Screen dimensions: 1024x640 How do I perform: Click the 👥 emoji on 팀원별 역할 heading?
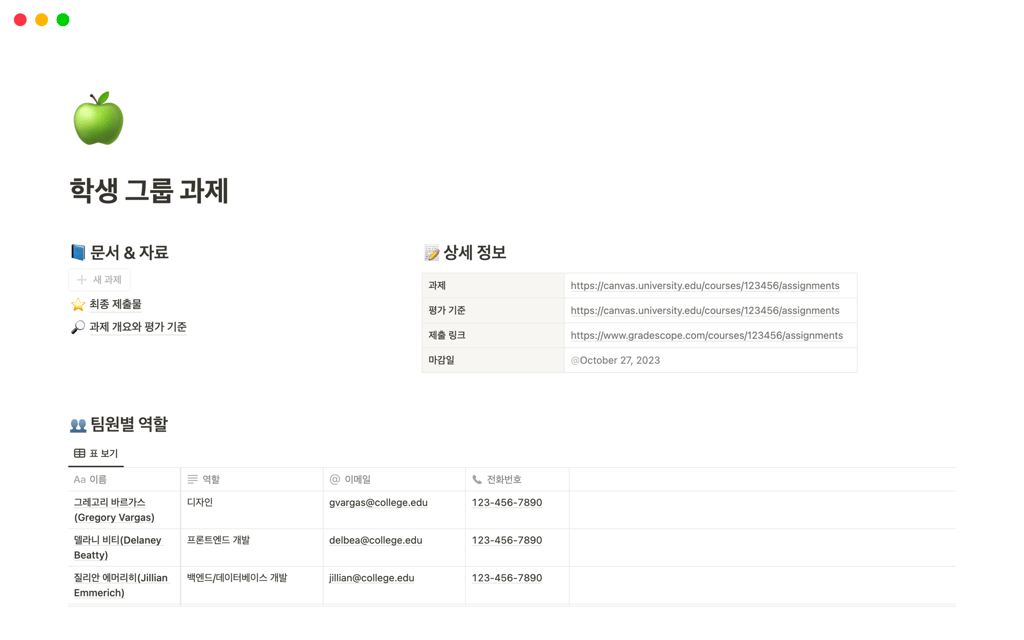pyautogui.click(x=79, y=423)
